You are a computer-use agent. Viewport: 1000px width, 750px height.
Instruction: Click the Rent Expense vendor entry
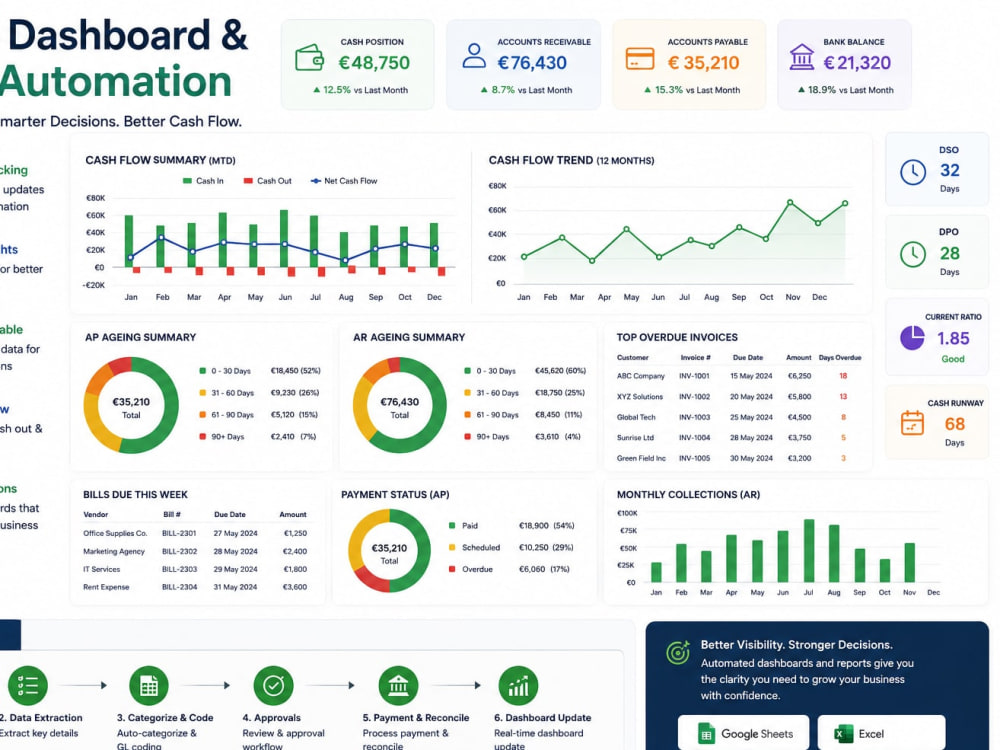[x=106, y=587]
